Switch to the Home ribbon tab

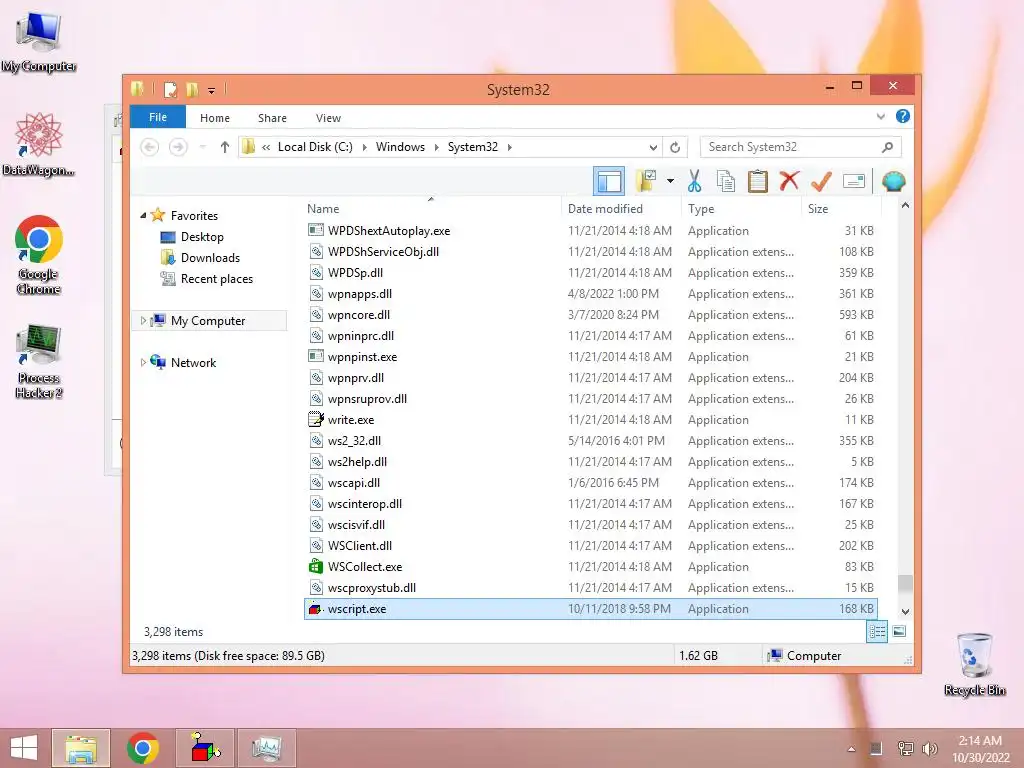pos(215,118)
